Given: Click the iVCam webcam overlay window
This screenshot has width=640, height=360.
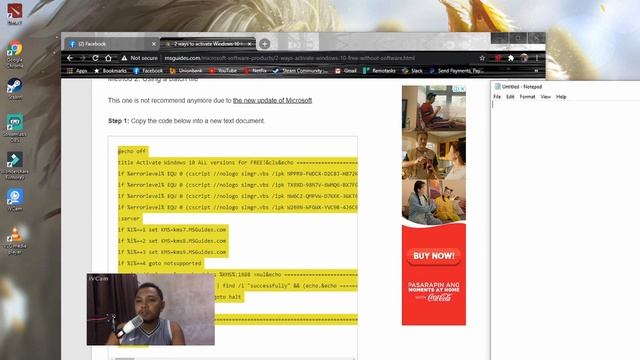Looking at the screenshot, I should coord(151,309).
